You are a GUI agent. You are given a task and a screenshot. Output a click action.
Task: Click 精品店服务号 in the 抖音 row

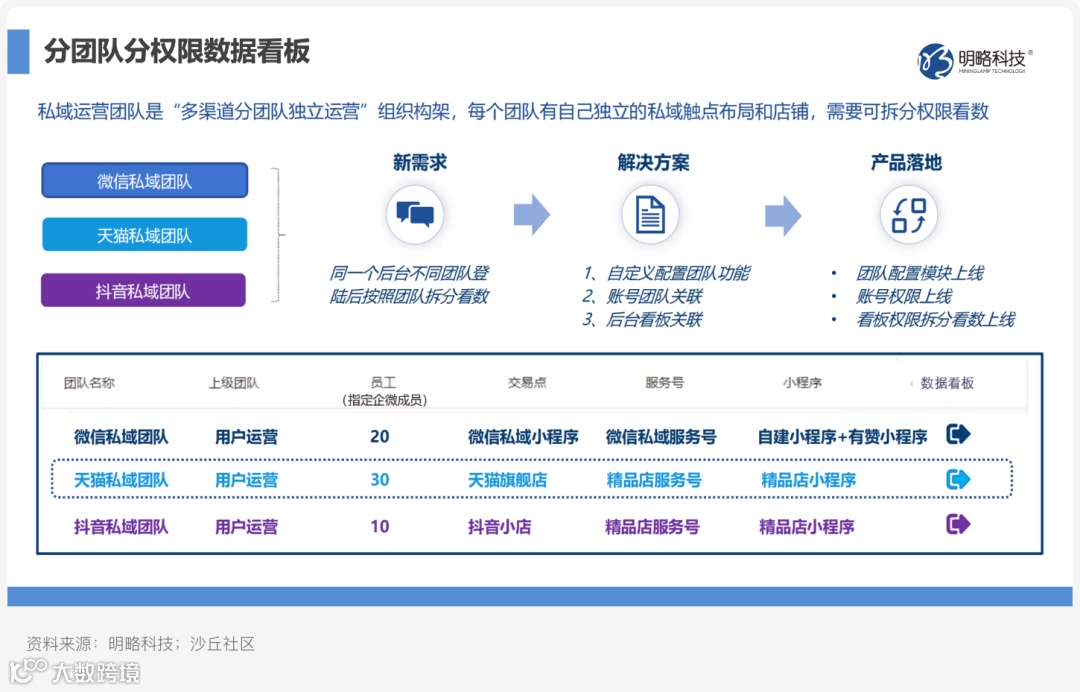click(x=652, y=527)
